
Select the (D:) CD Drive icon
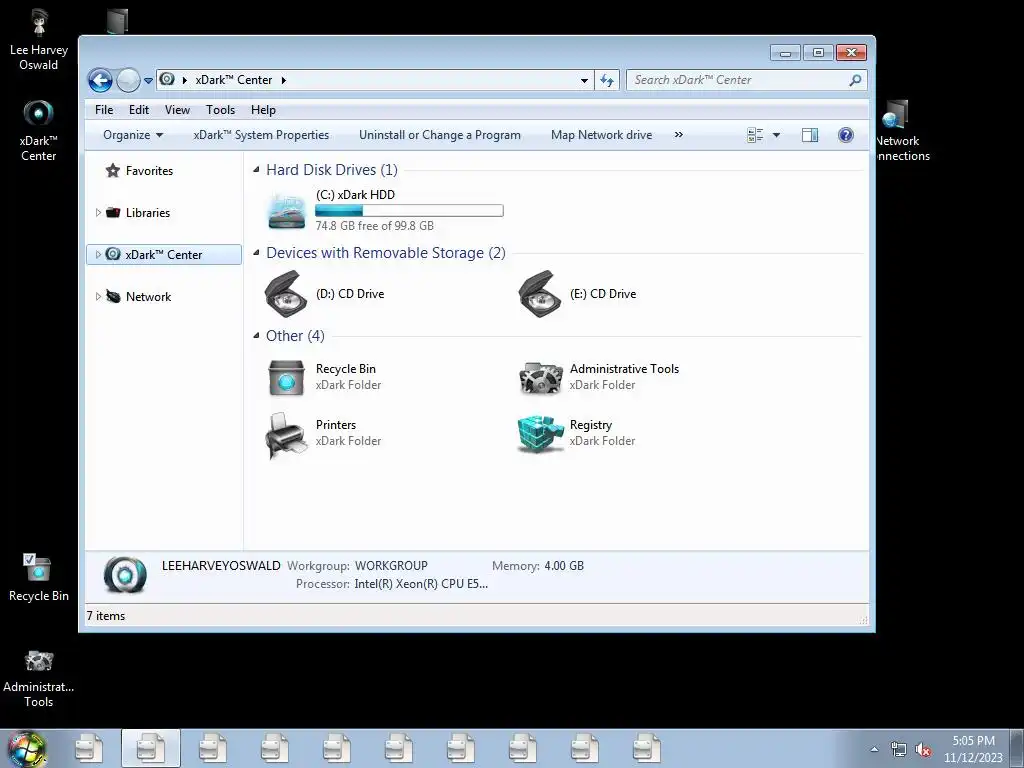[286, 294]
